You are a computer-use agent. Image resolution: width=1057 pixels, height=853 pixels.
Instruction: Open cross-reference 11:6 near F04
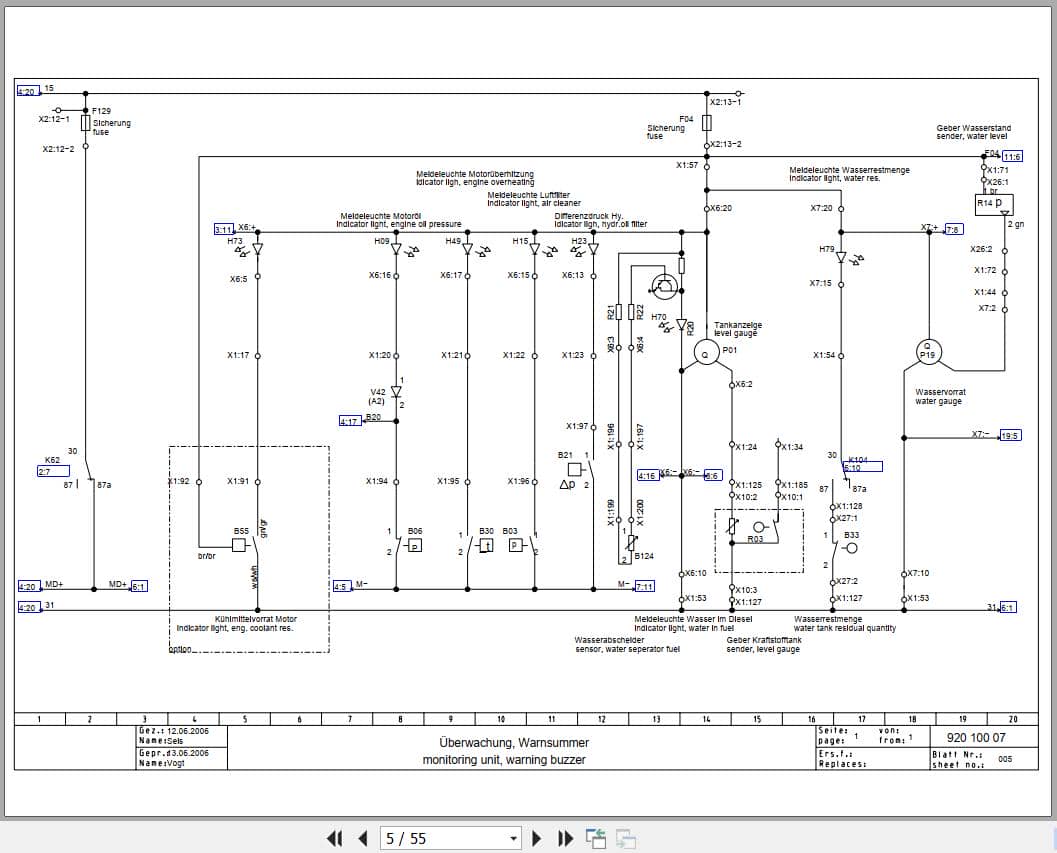1012,156
